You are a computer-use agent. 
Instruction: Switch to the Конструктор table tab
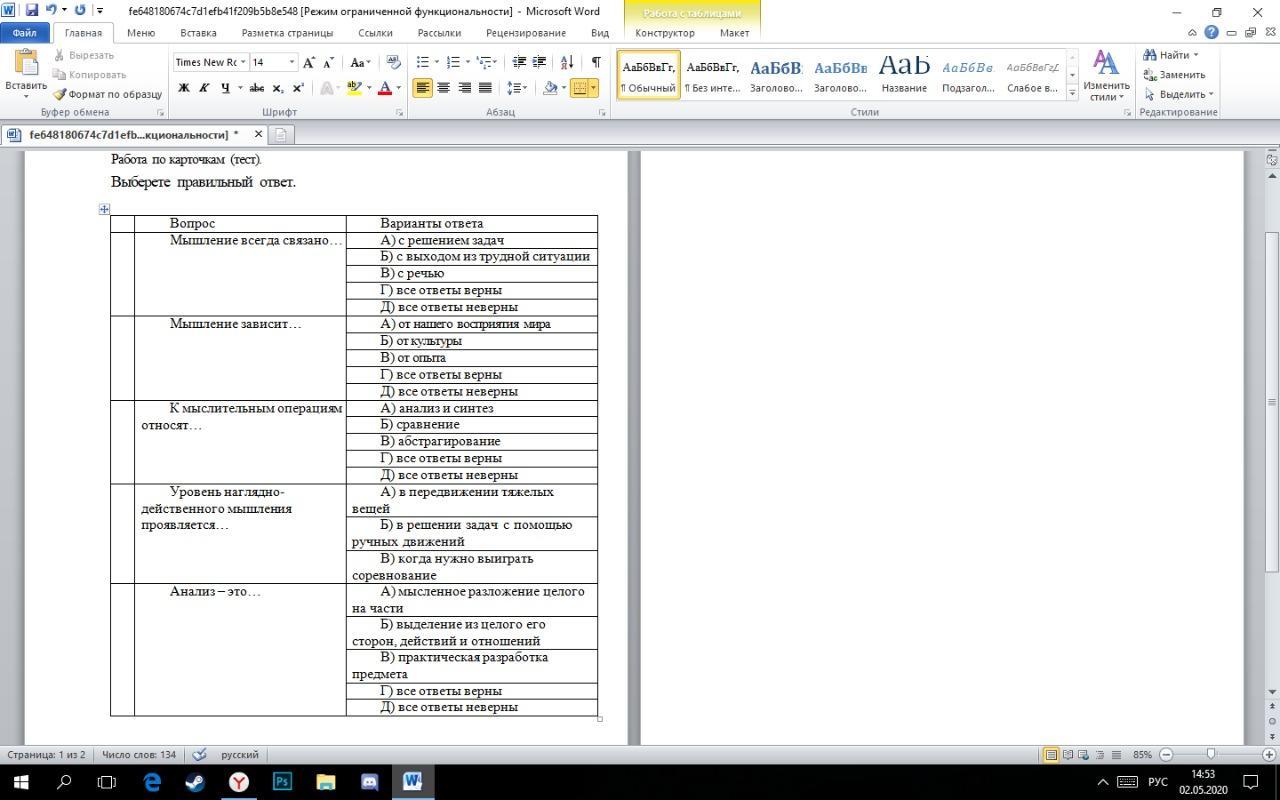pyautogui.click(x=665, y=33)
